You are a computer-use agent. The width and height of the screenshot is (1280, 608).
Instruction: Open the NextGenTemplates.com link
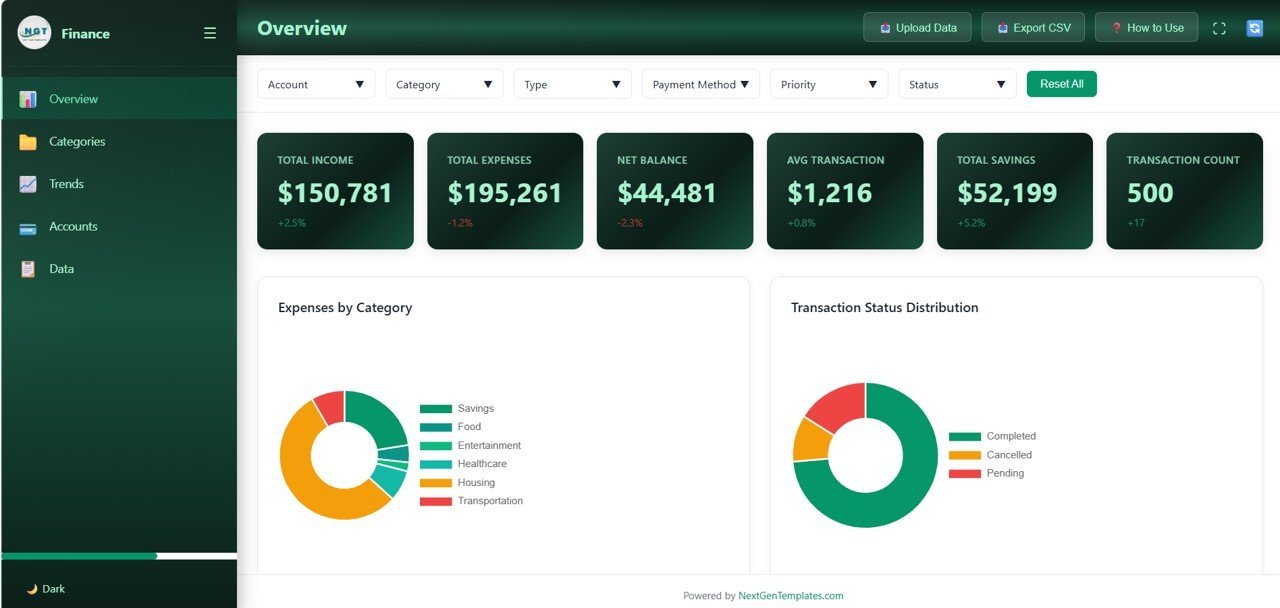[789, 595]
